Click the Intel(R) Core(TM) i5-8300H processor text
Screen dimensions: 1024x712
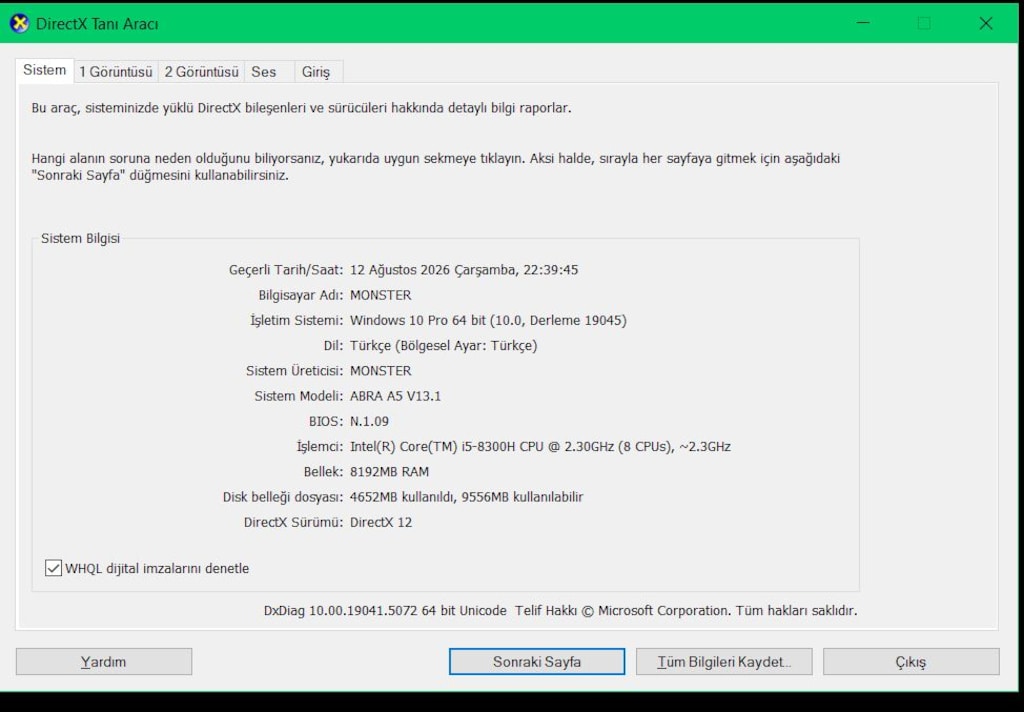tap(540, 447)
